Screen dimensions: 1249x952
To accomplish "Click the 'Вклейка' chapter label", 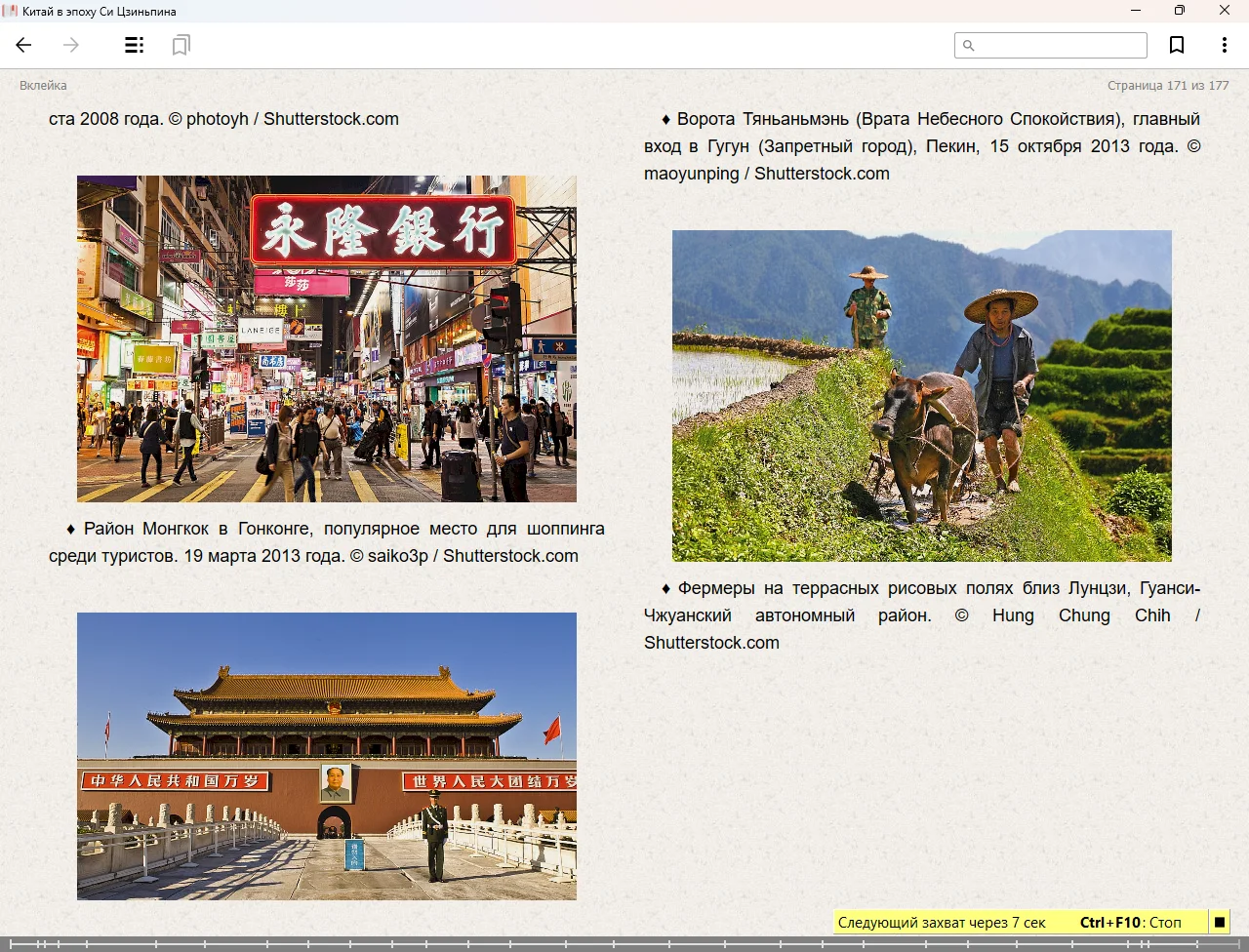I will click(x=43, y=86).
